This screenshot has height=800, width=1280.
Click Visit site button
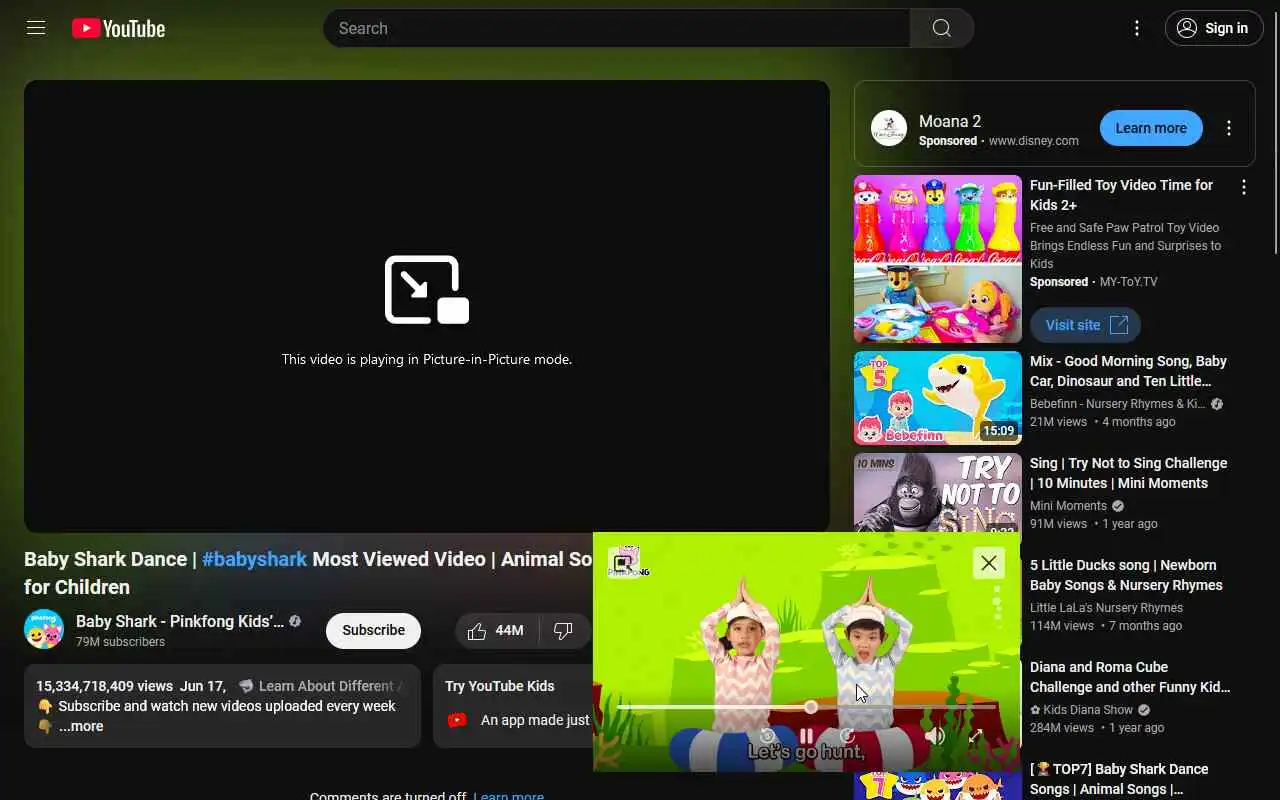(x=1085, y=325)
